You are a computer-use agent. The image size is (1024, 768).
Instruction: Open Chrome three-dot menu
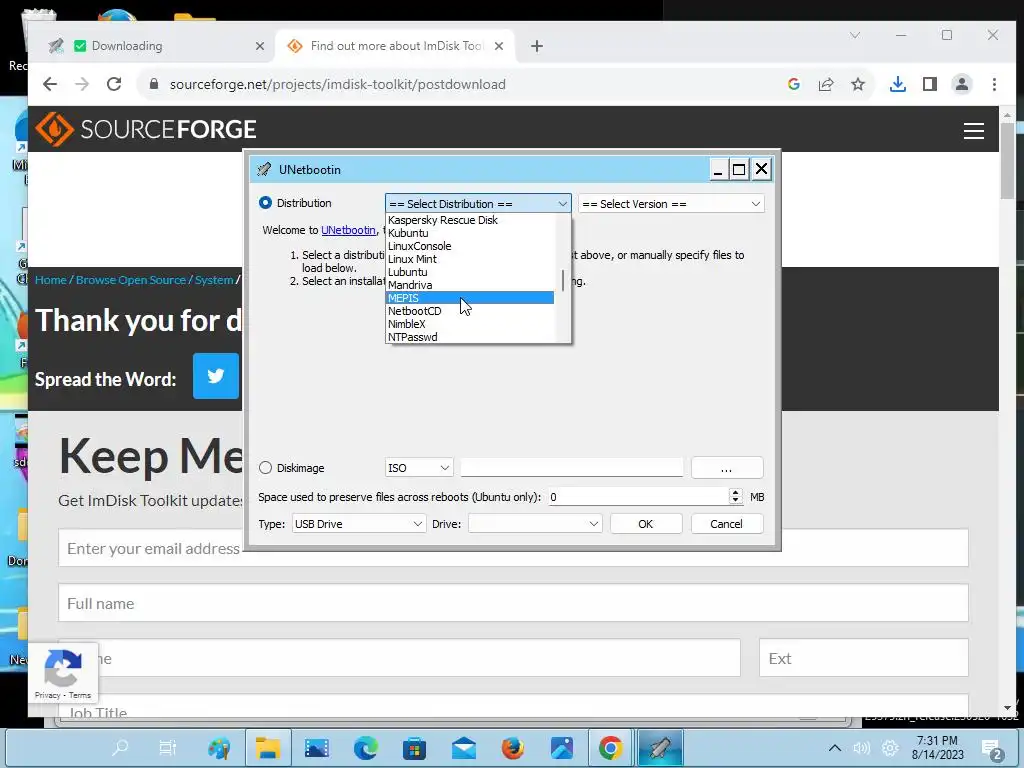point(994,84)
